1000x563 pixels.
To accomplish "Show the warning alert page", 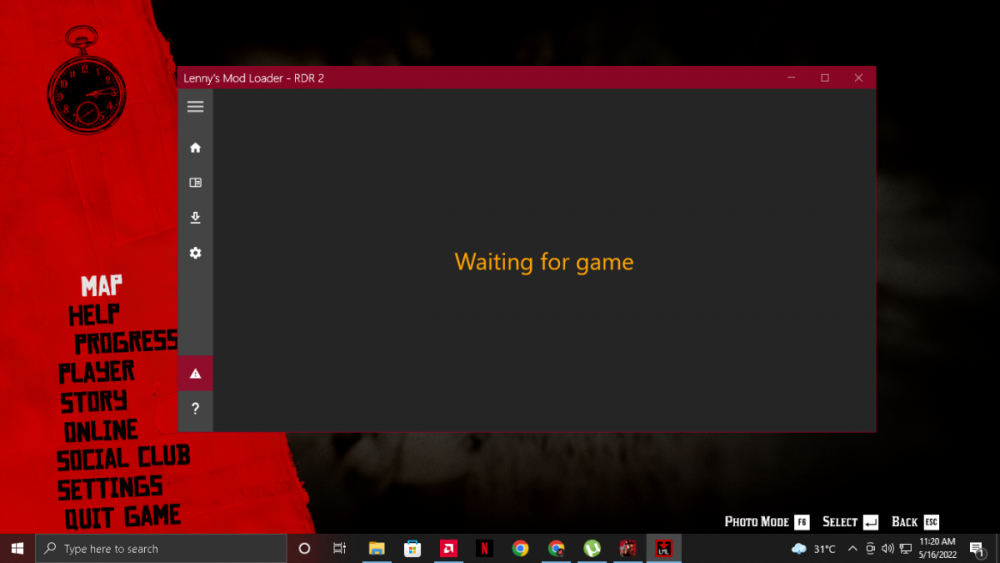I will 195,373.
